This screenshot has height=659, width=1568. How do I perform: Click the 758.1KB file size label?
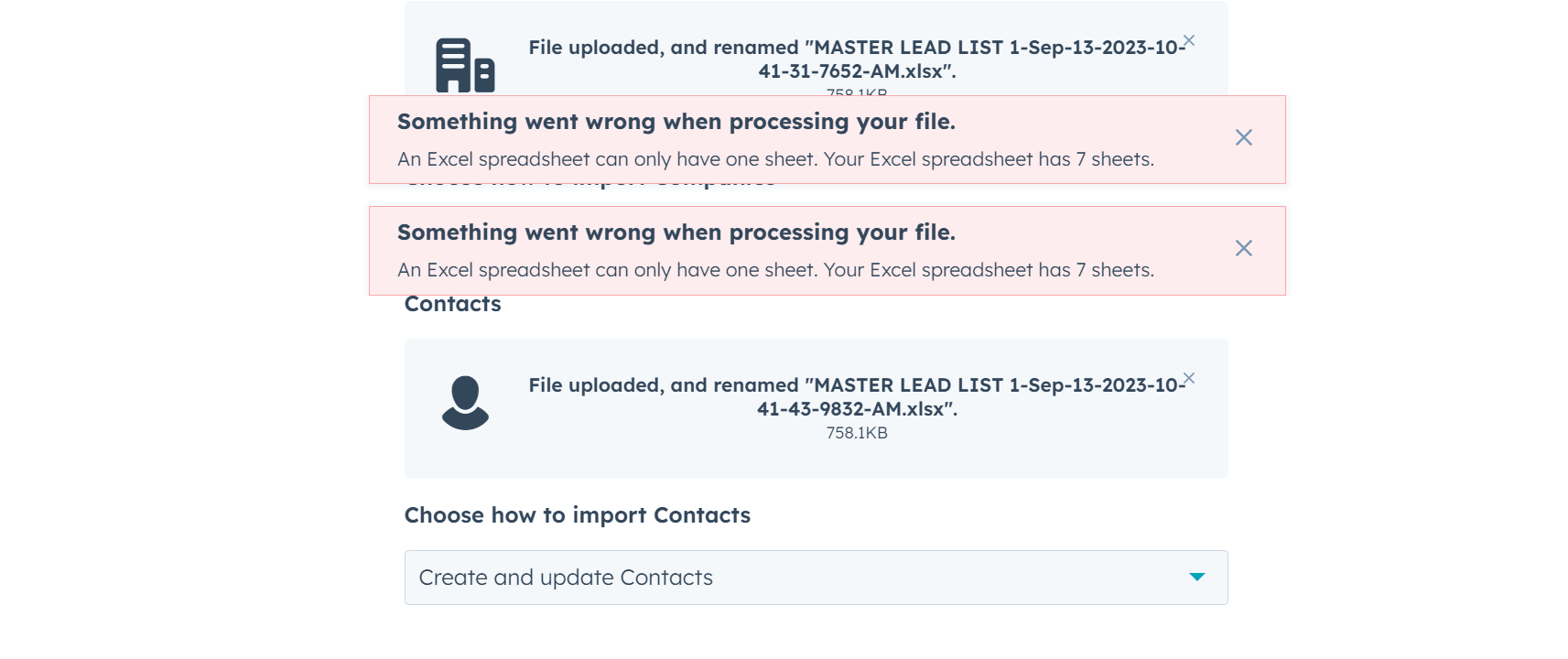pos(858,432)
